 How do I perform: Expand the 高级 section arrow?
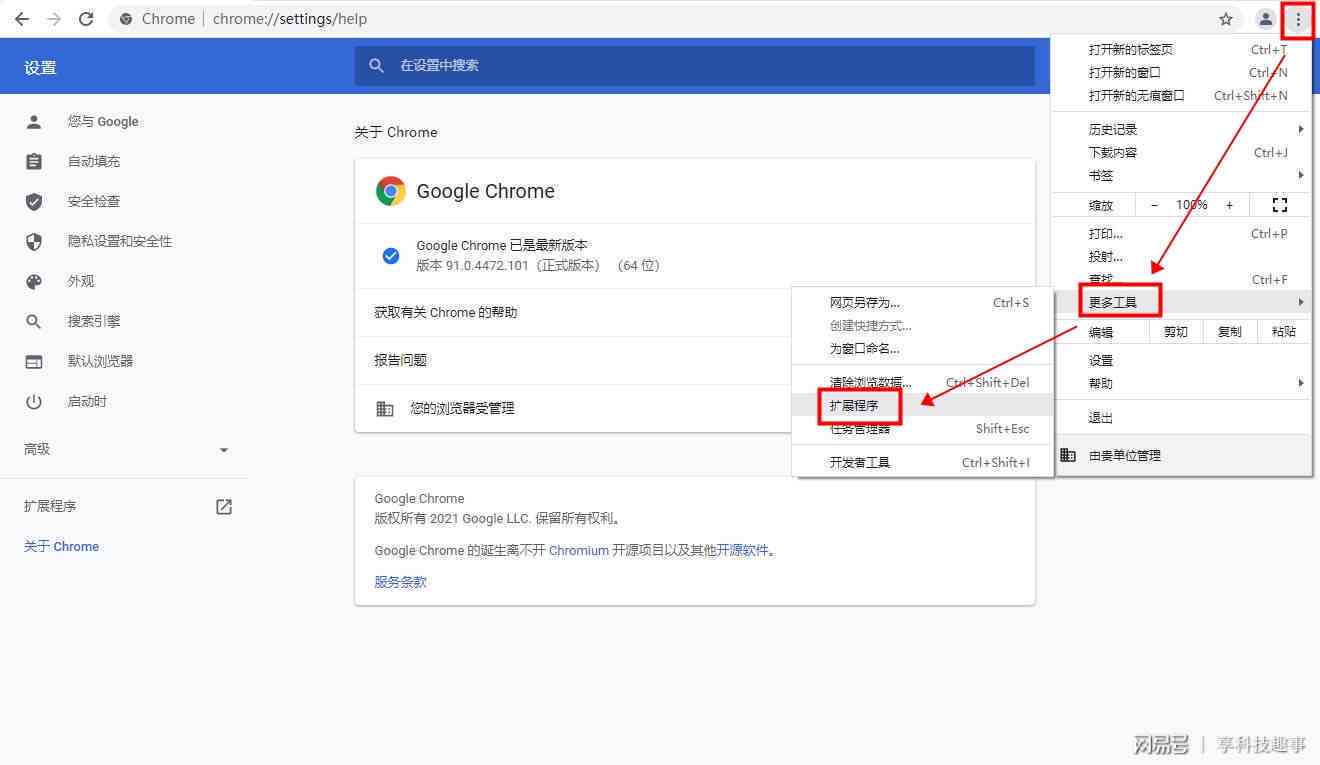point(224,450)
